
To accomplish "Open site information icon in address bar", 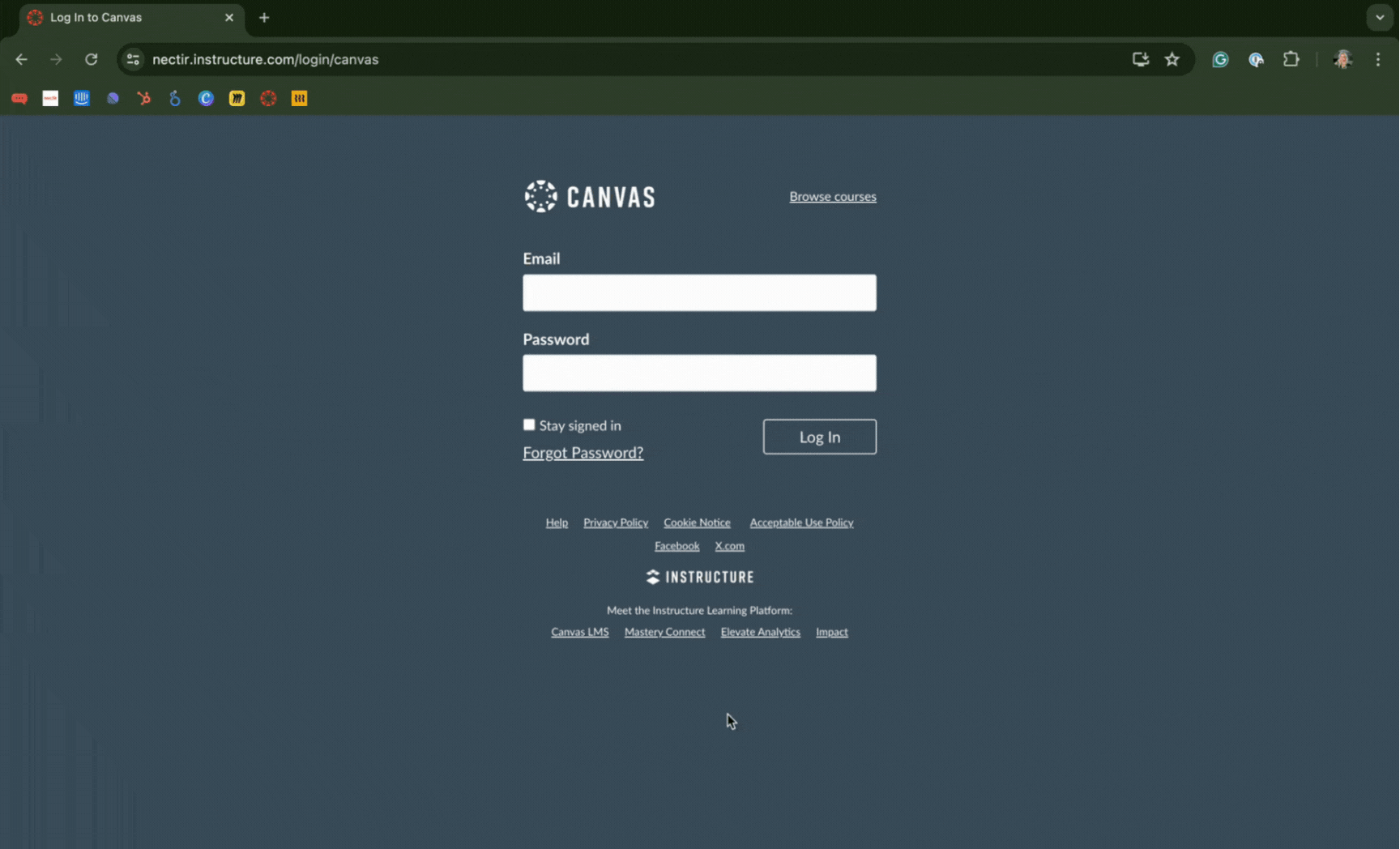I will click(x=134, y=59).
